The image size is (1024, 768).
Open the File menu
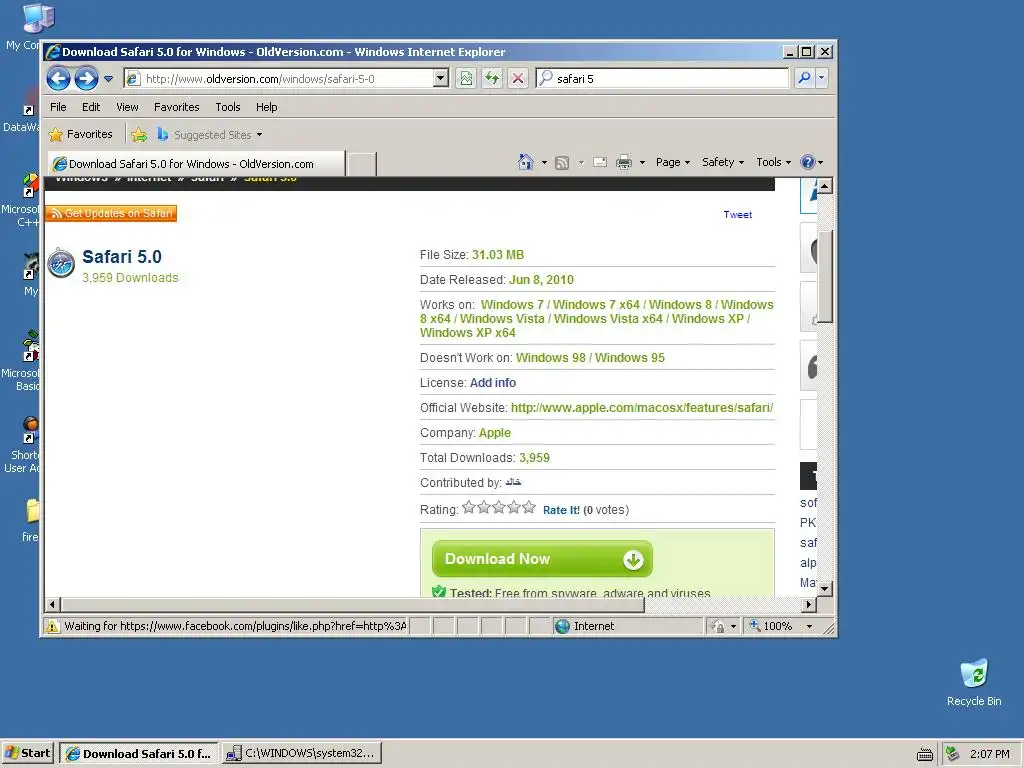pos(58,107)
